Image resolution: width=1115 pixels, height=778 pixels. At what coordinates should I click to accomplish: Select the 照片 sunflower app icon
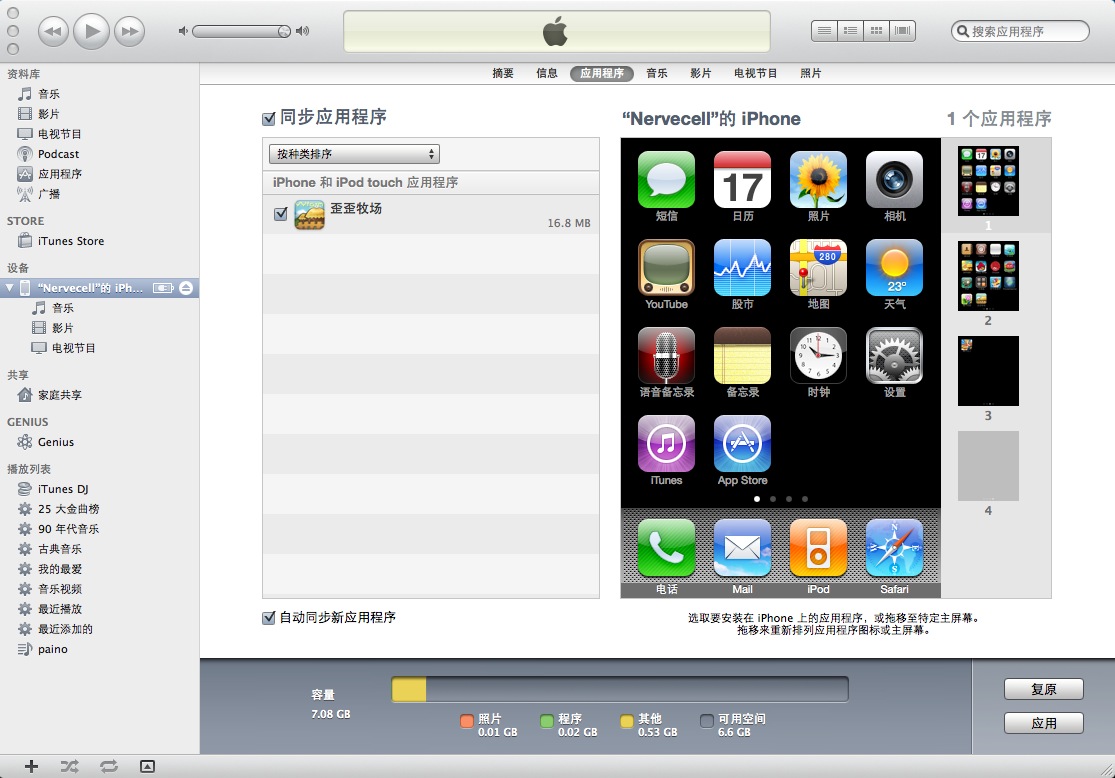click(818, 179)
